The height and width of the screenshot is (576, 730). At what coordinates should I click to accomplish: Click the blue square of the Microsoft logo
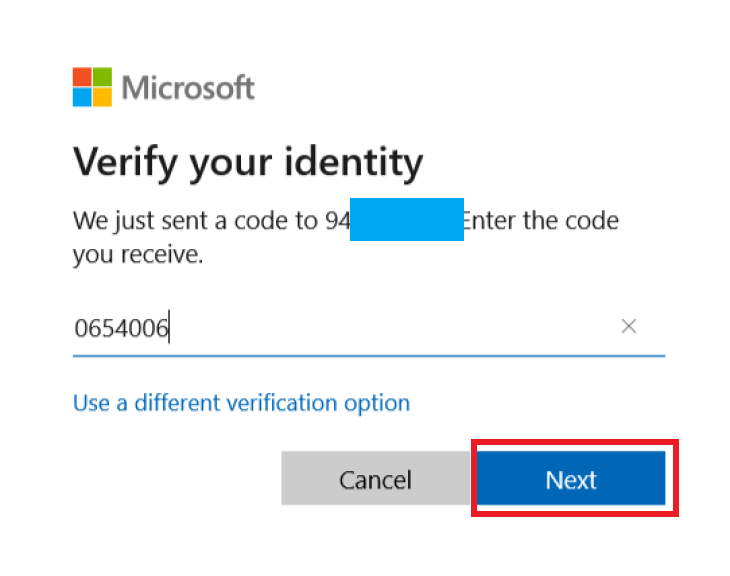(x=82, y=97)
